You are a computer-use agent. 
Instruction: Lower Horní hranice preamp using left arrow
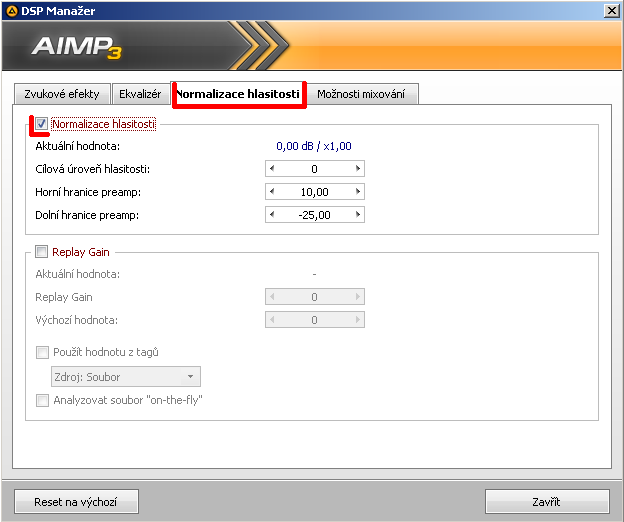pyautogui.click(x=272, y=191)
